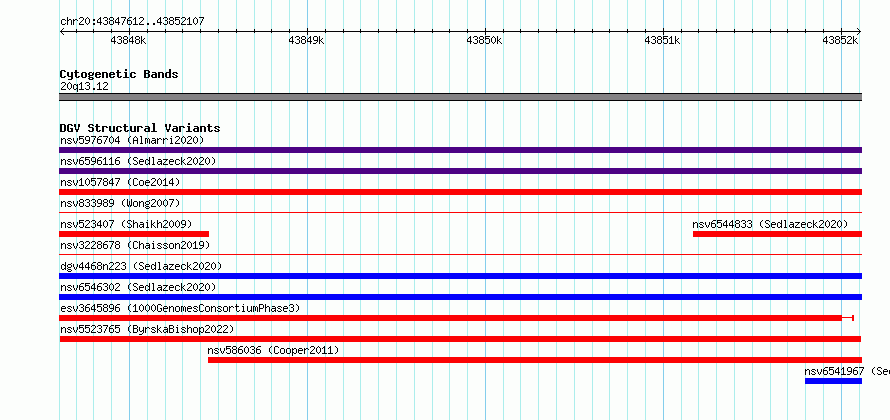
Task: Select the blue bar for dgv4468n223
Action: tap(460, 276)
